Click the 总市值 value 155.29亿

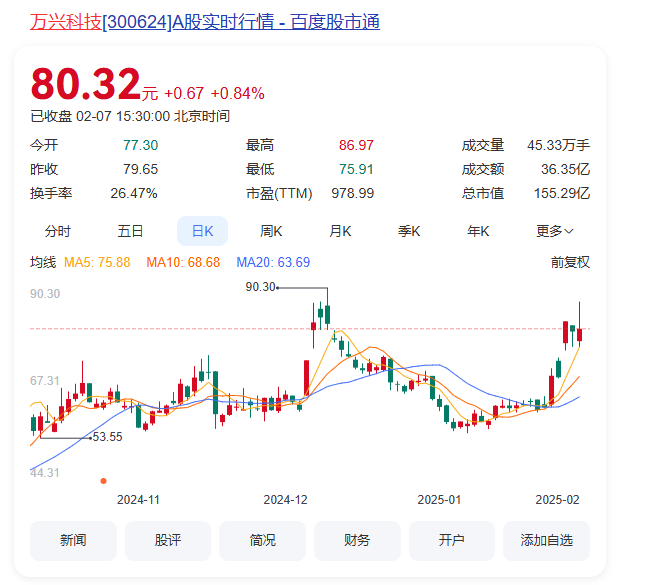tap(562, 193)
